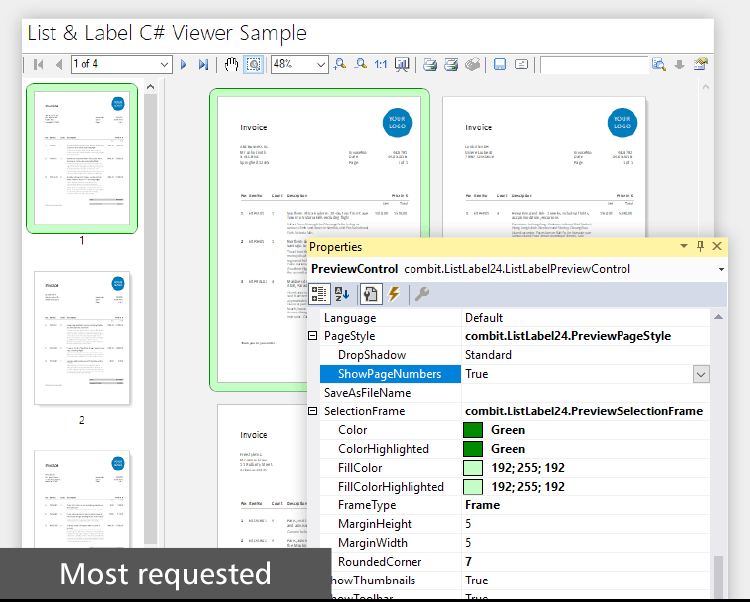The height and width of the screenshot is (602, 750).
Task: Close the Properties panel
Action: pyautogui.click(x=717, y=246)
